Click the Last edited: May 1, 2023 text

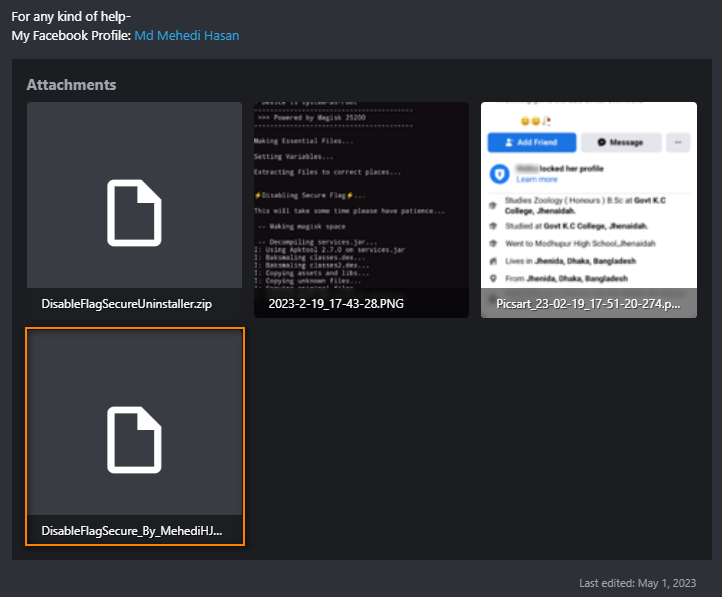point(637,583)
